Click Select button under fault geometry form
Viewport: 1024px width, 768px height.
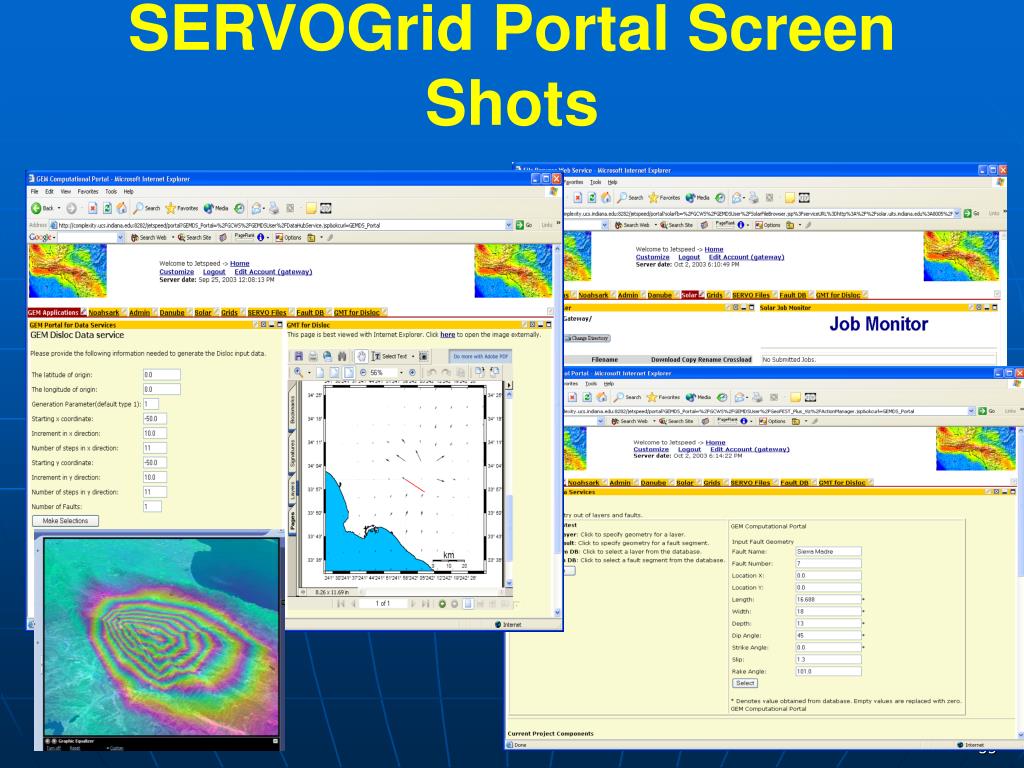pos(744,683)
